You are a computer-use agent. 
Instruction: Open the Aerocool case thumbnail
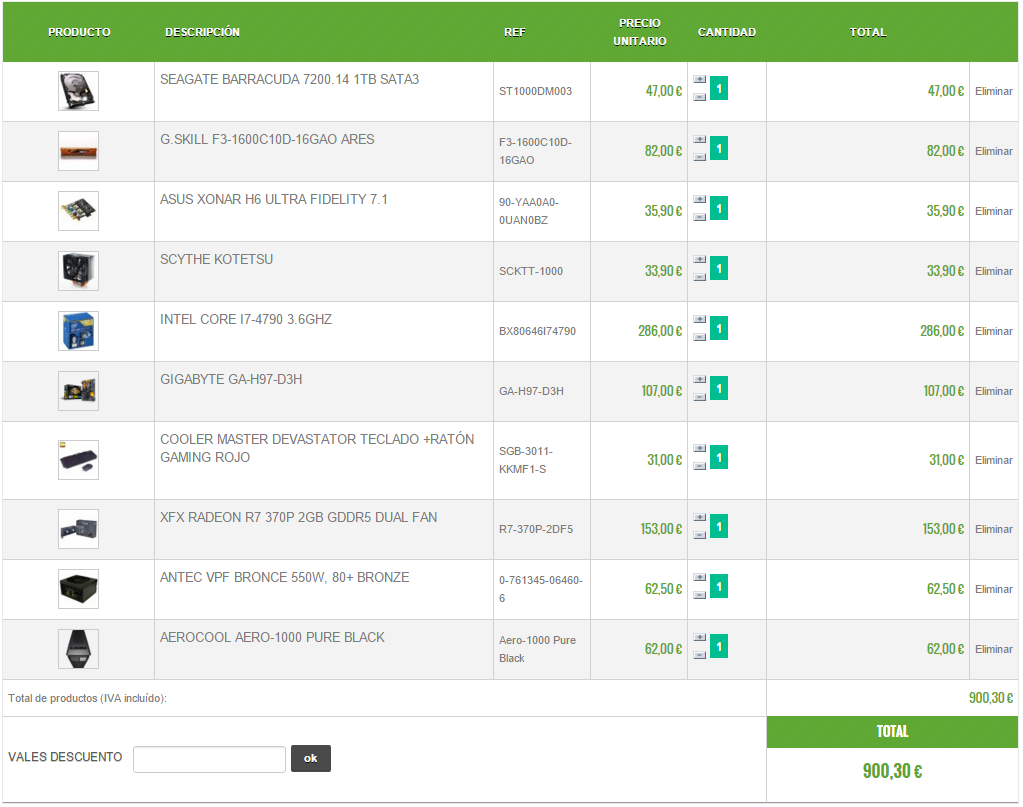pos(78,649)
